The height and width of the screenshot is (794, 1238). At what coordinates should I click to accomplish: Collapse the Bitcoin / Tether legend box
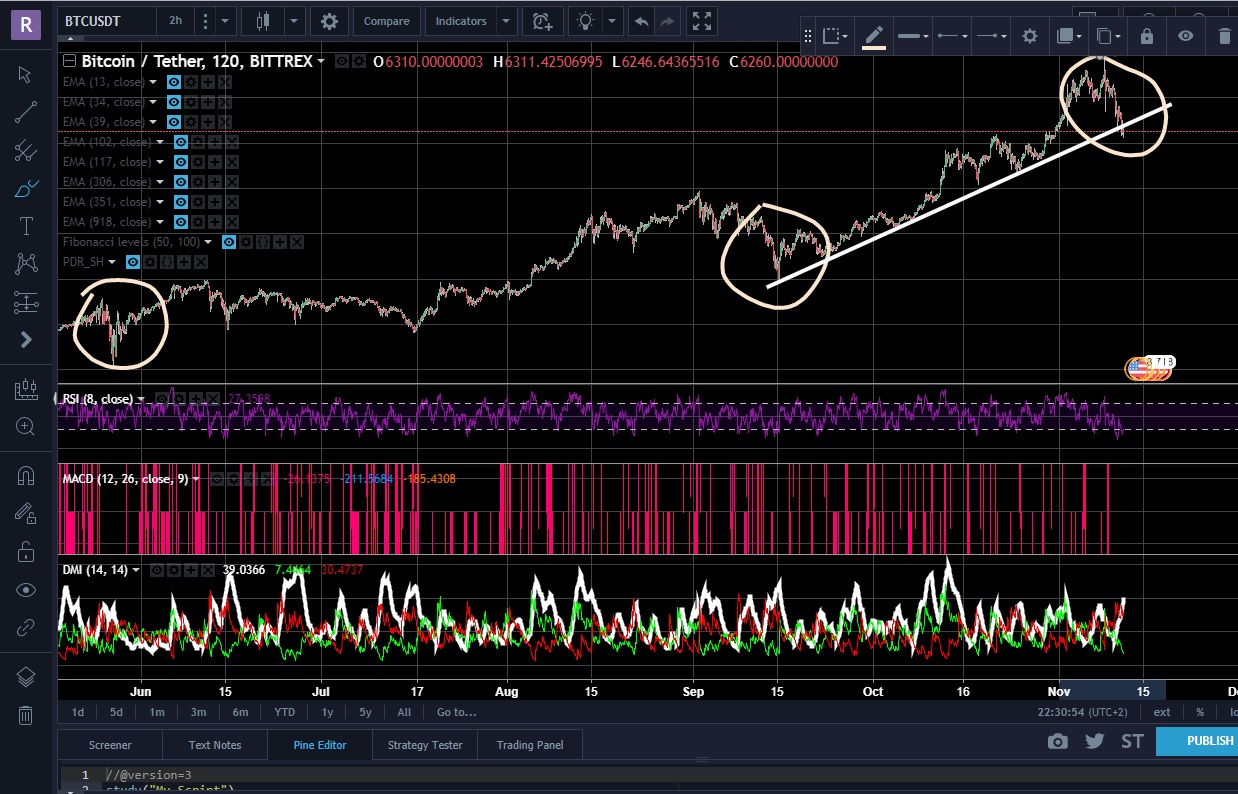[69, 61]
